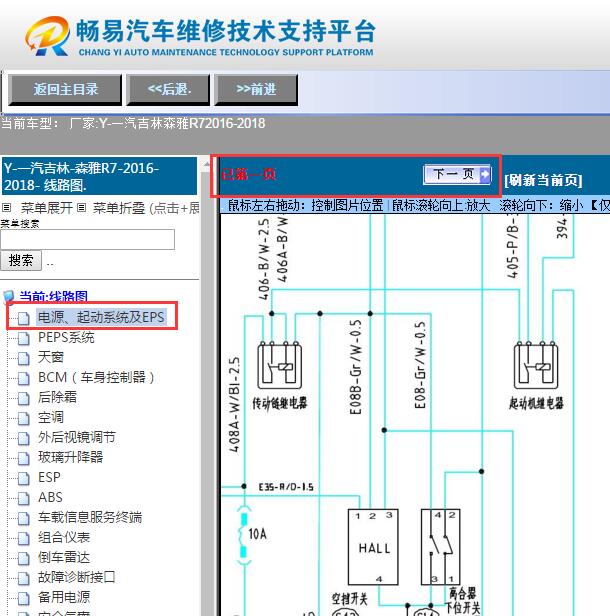Click the document icon beside ESP

point(24,478)
